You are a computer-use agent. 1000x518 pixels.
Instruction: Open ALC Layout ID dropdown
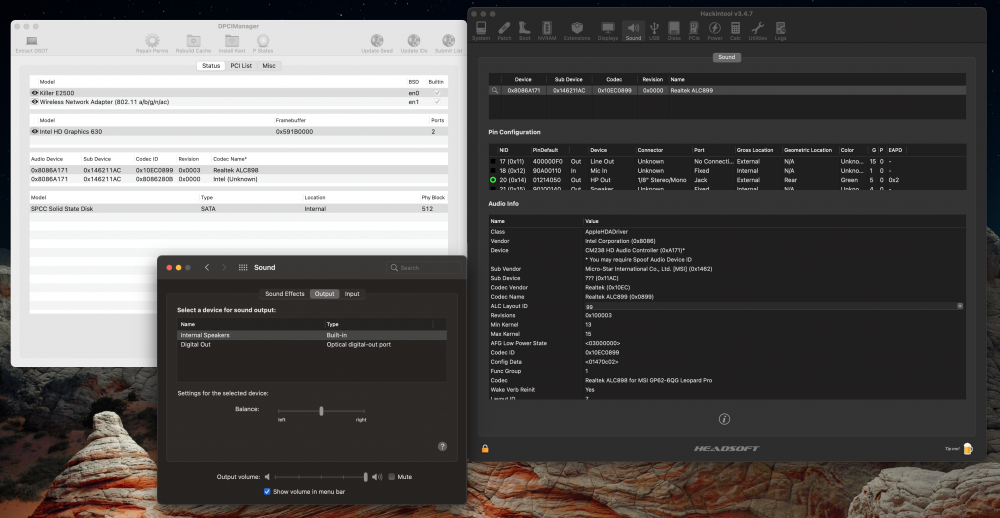pyautogui.click(x=960, y=306)
